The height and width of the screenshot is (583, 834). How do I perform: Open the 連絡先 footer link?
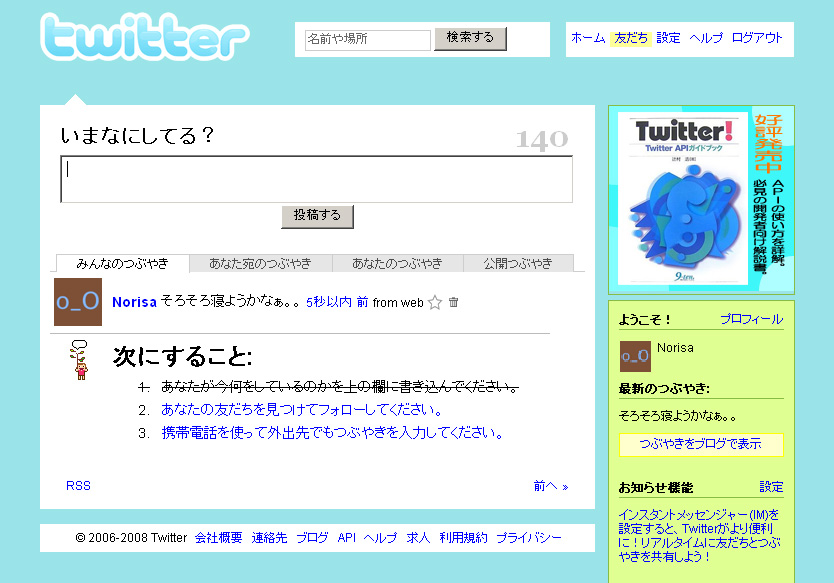[x=269, y=538]
